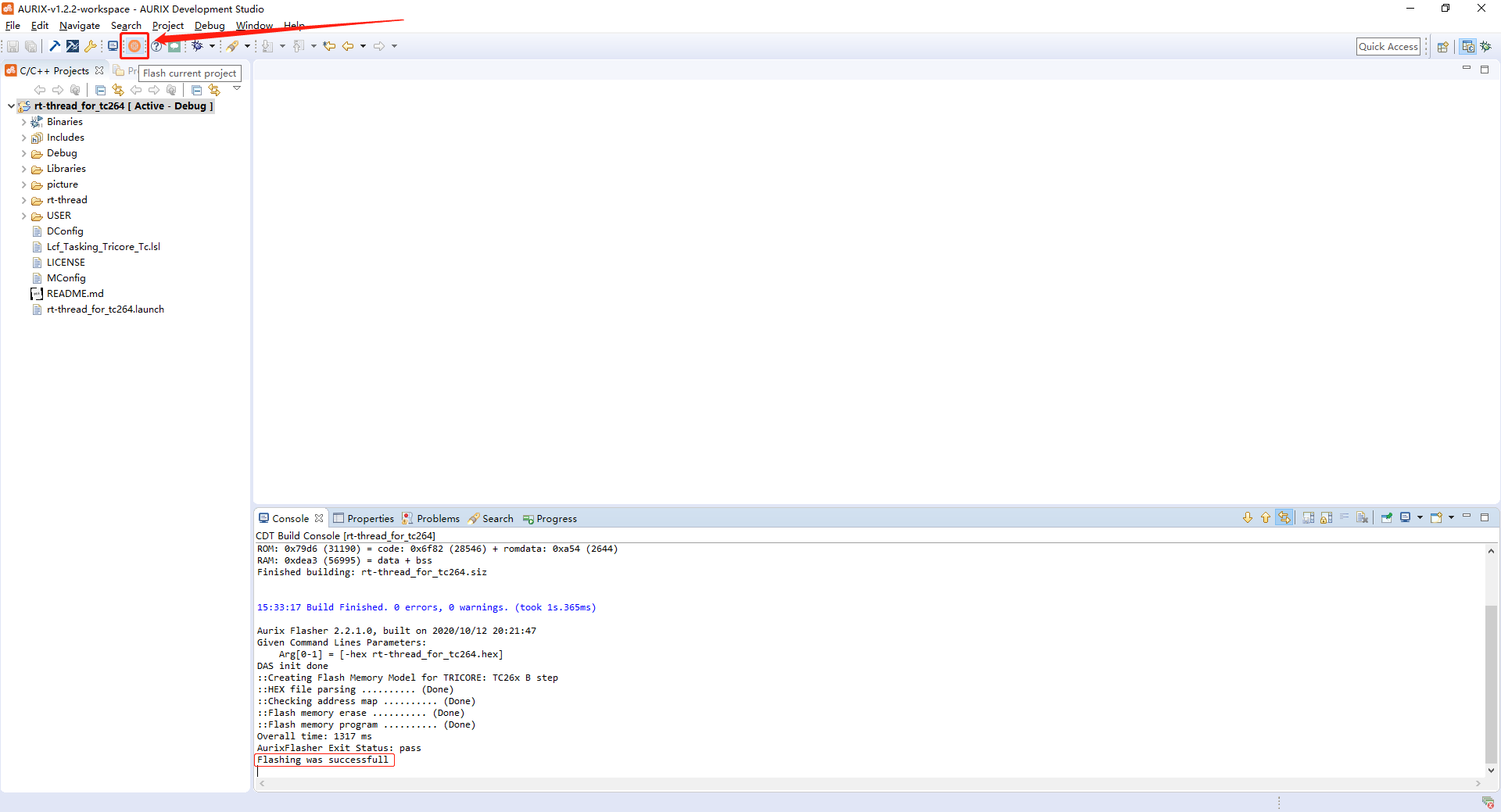Click the Open Console icon

(x=1436, y=517)
